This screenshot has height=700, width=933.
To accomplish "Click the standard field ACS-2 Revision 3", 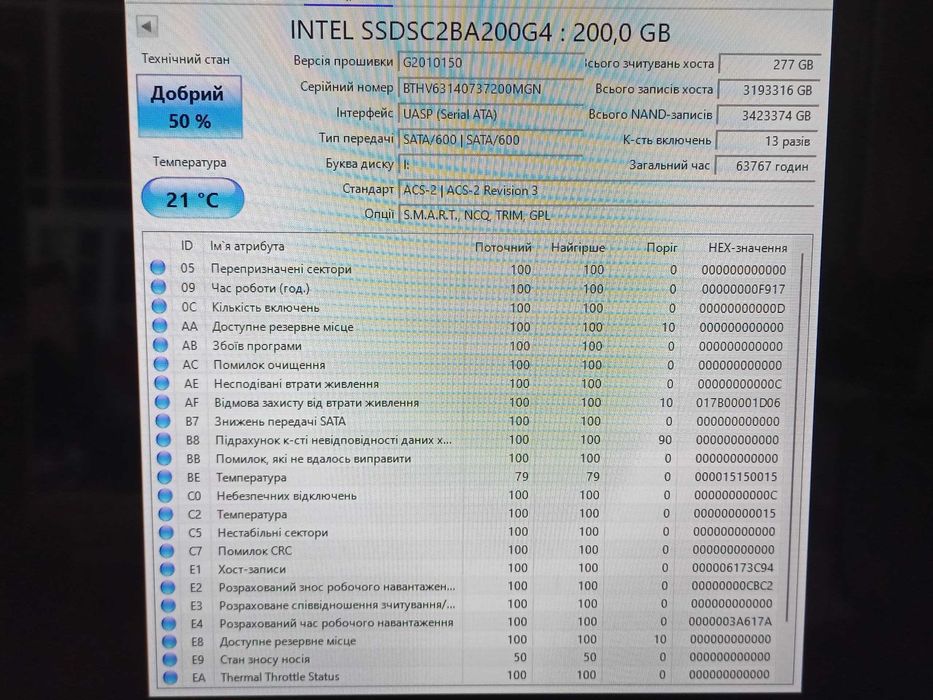I will tap(606, 190).
